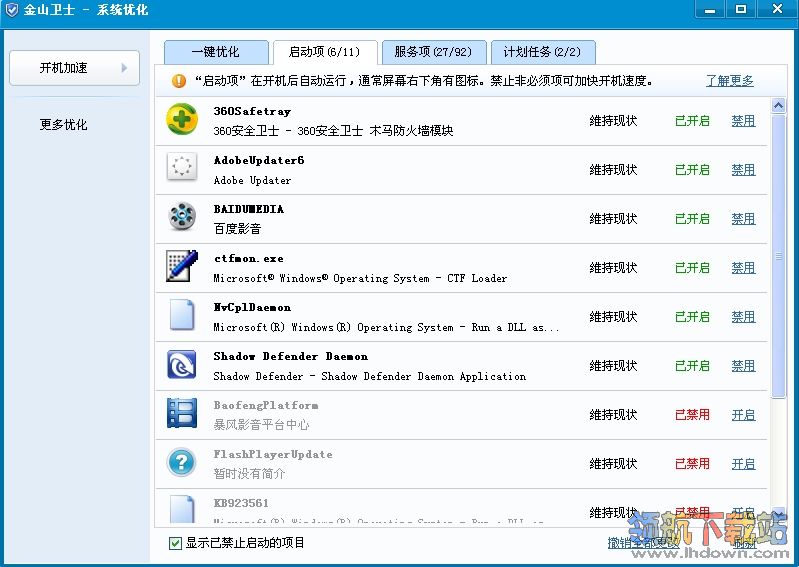Click Adobe Updater description text
This screenshot has width=799, height=567.
(252, 180)
